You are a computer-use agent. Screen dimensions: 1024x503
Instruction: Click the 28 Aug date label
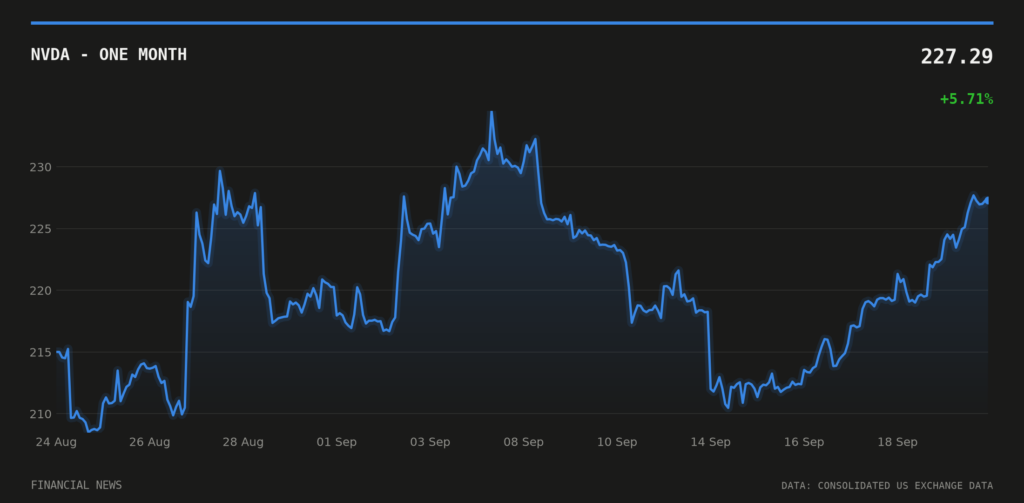(243, 442)
